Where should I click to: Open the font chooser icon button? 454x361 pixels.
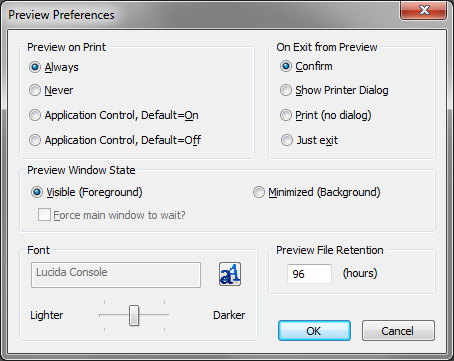230,274
